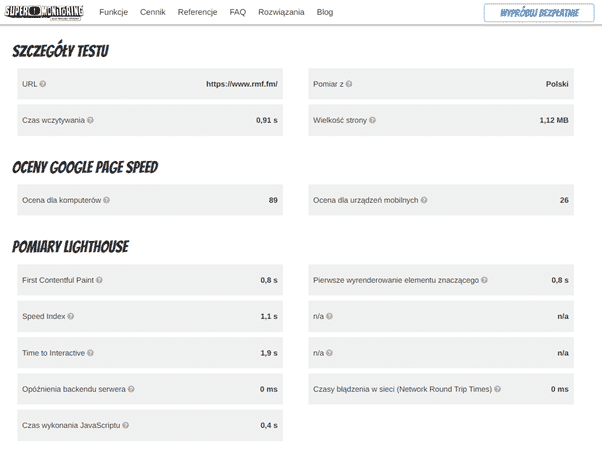
Task: Click help icon in n/a row beside Speed Index
Action: pyautogui.click(x=329, y=316)
